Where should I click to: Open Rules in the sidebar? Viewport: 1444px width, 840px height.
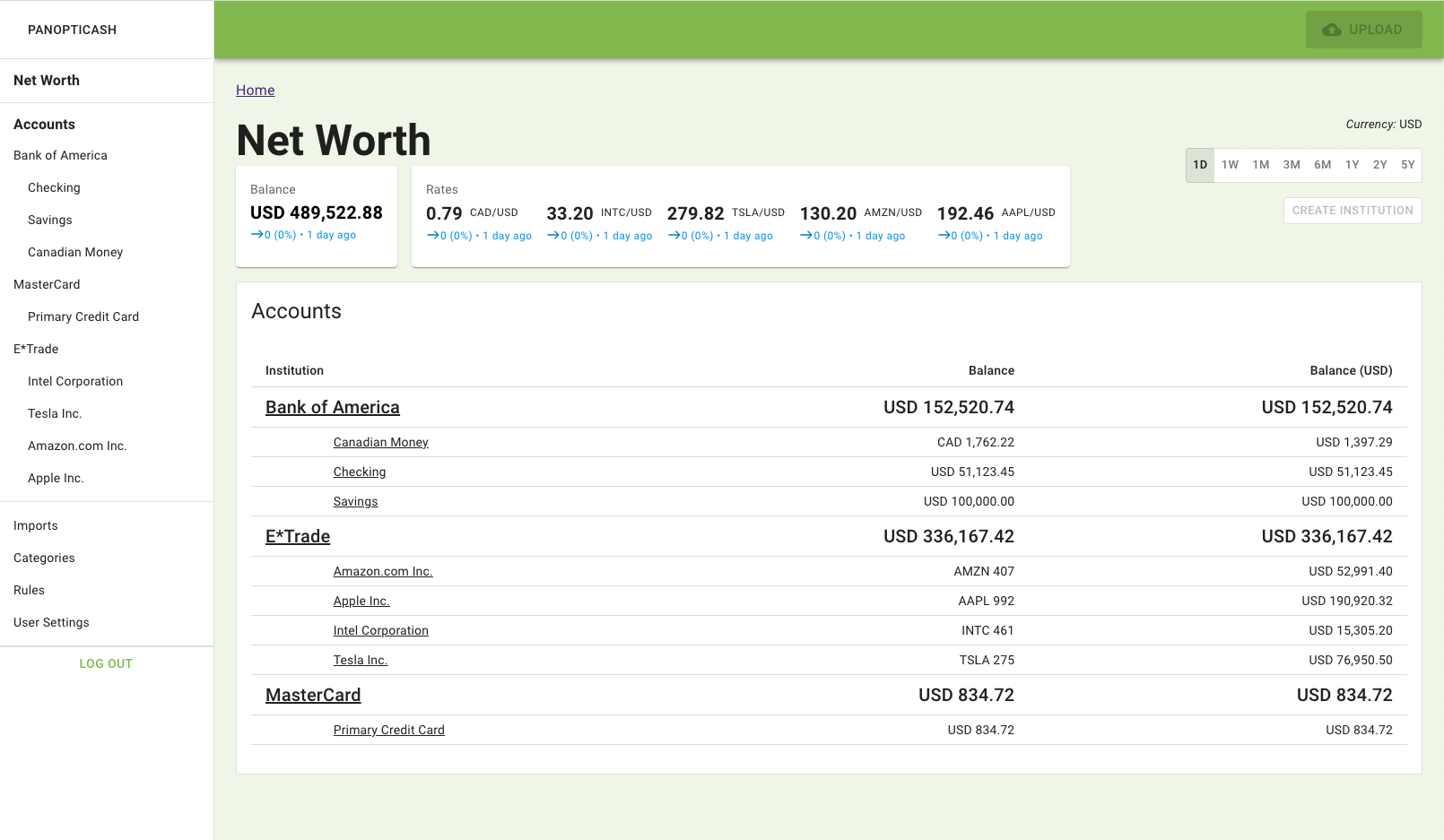29,591
